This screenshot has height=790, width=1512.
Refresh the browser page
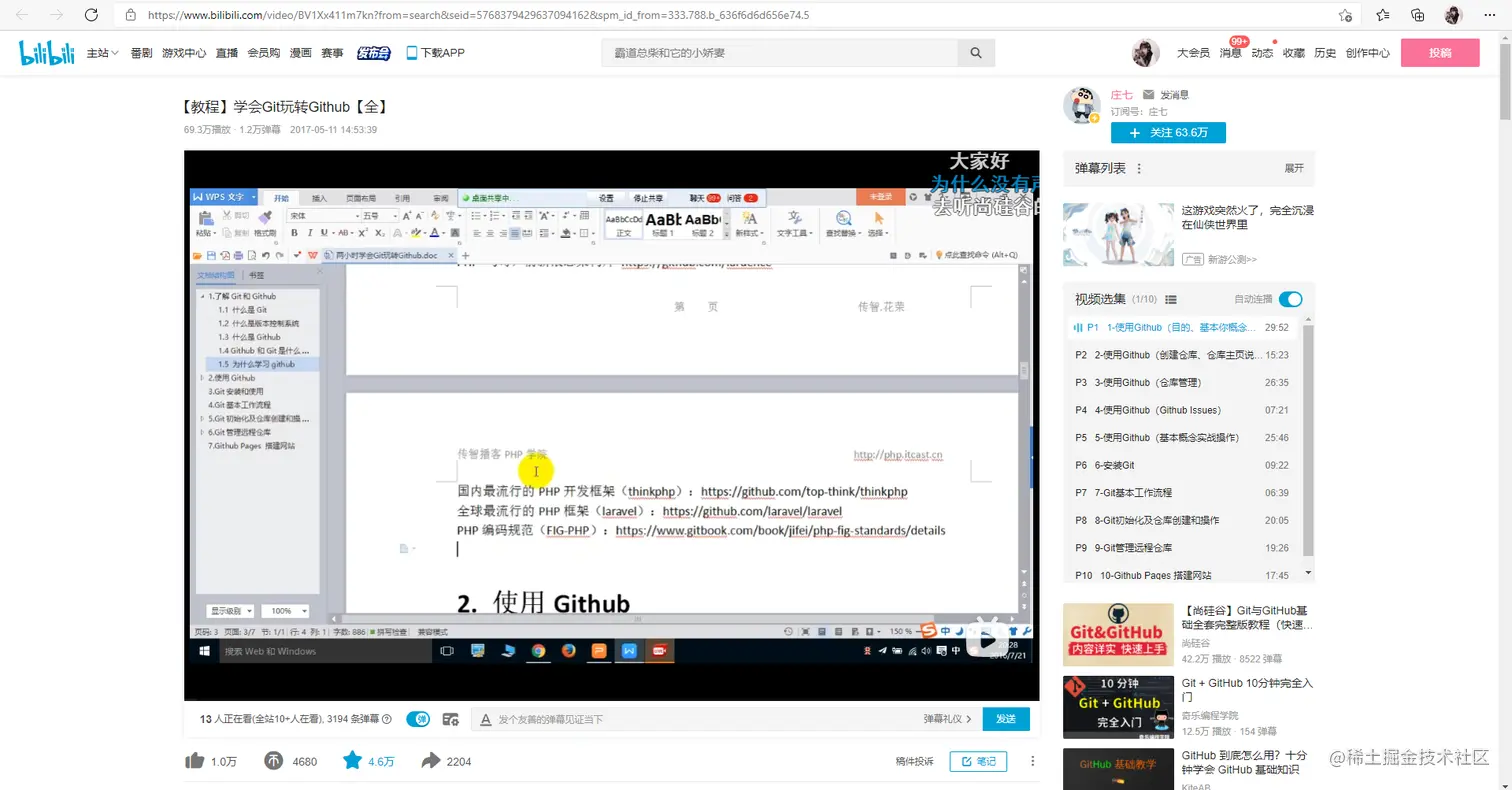pos(91,15)
